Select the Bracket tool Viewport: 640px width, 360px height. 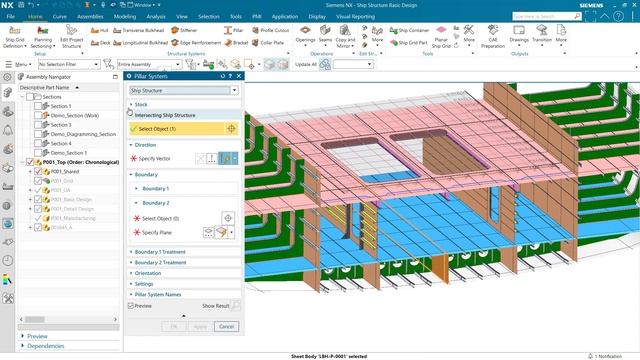[236, 42]
